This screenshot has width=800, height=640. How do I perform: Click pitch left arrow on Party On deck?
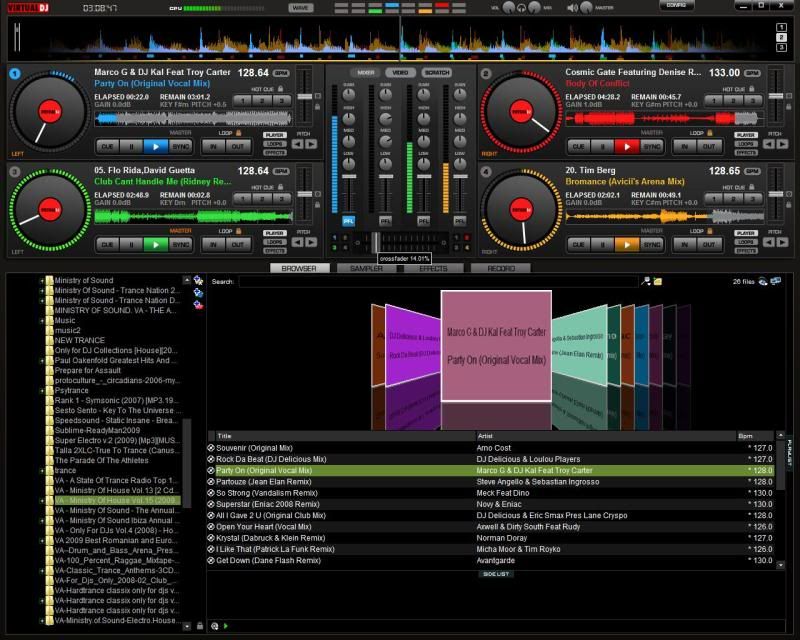297,144
